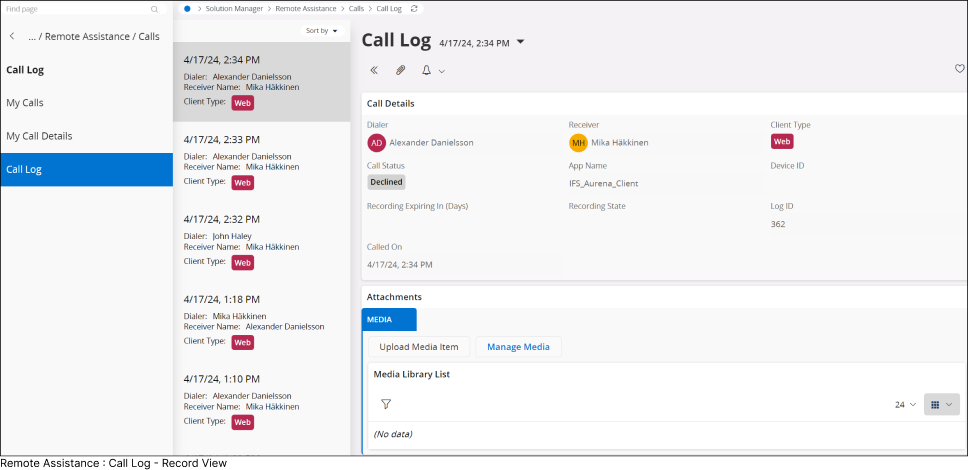Click the search magnifier in Find page
Viewport: 968px width, 470px height.
(x=154, y=9)
